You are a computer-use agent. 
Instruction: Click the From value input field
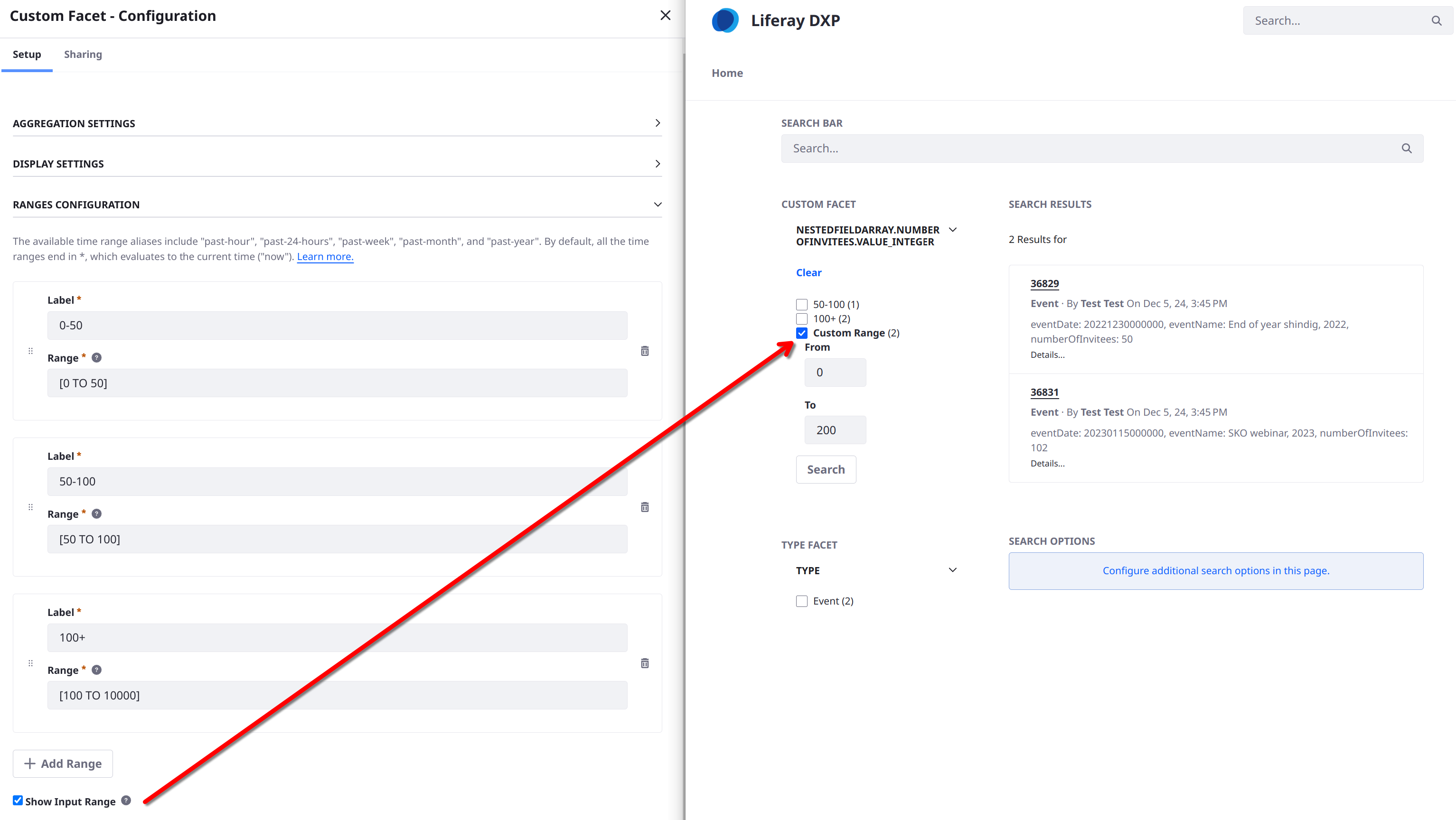click(833, 372)
